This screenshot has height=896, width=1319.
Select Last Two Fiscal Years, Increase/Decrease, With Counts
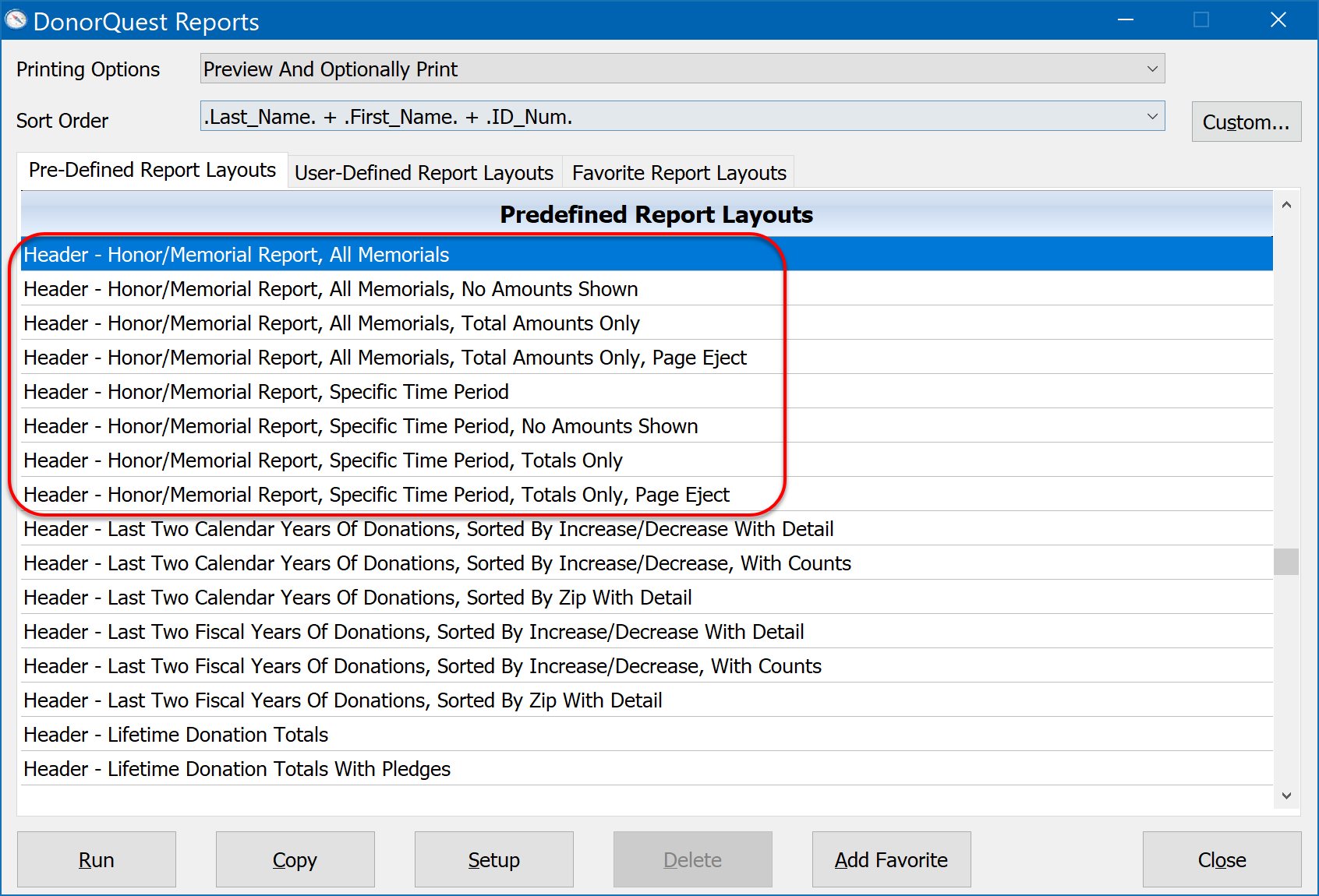[x=647, y=666]
